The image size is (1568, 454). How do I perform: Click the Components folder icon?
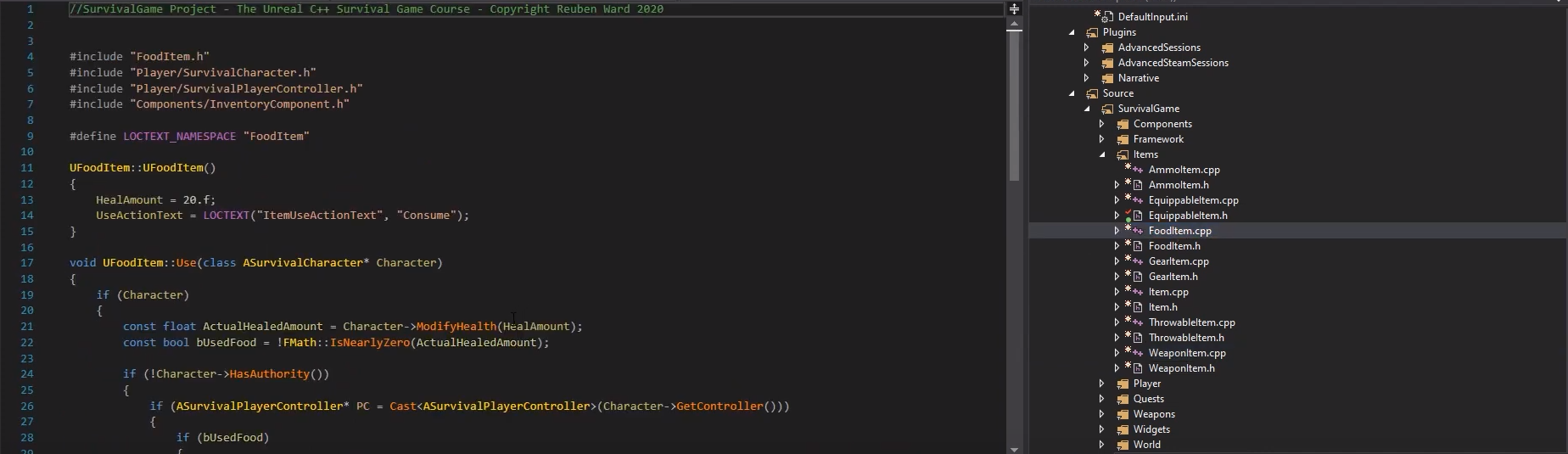click(1123, 124)
